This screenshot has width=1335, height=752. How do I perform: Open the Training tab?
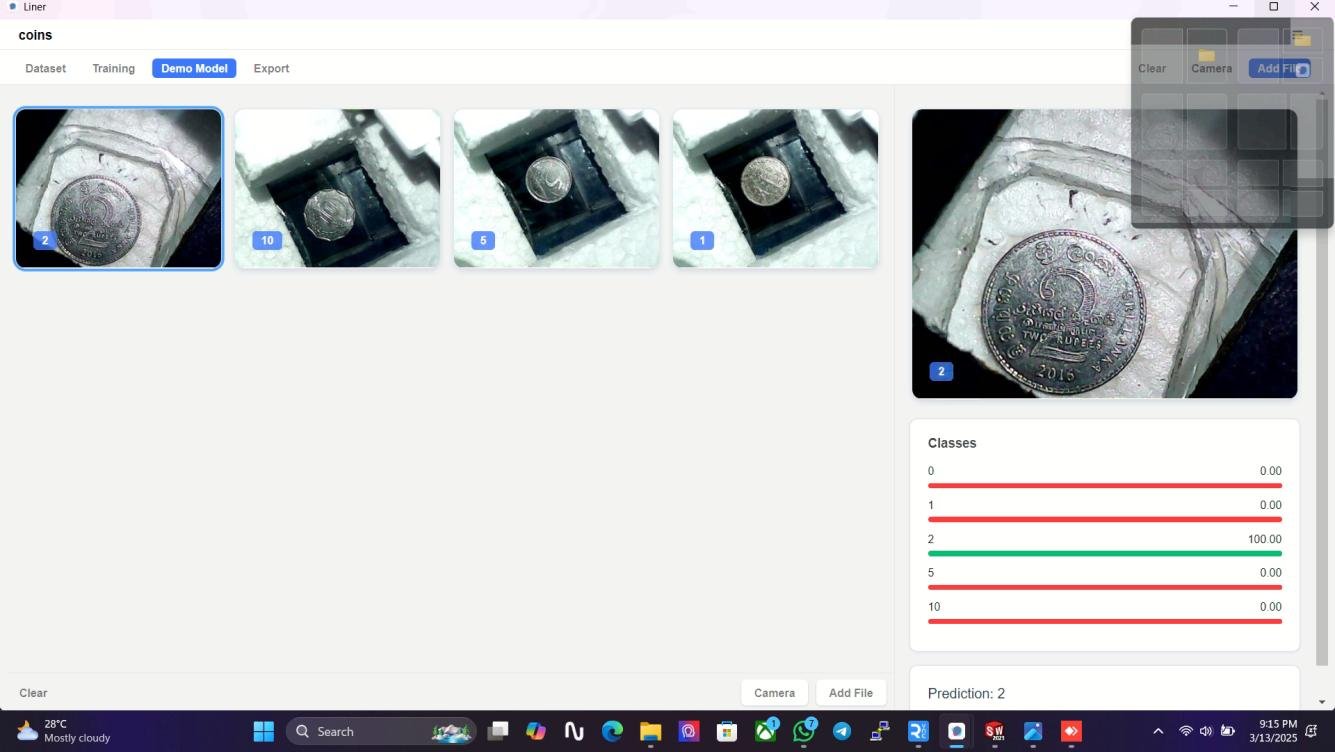click(x=113, y=68)
